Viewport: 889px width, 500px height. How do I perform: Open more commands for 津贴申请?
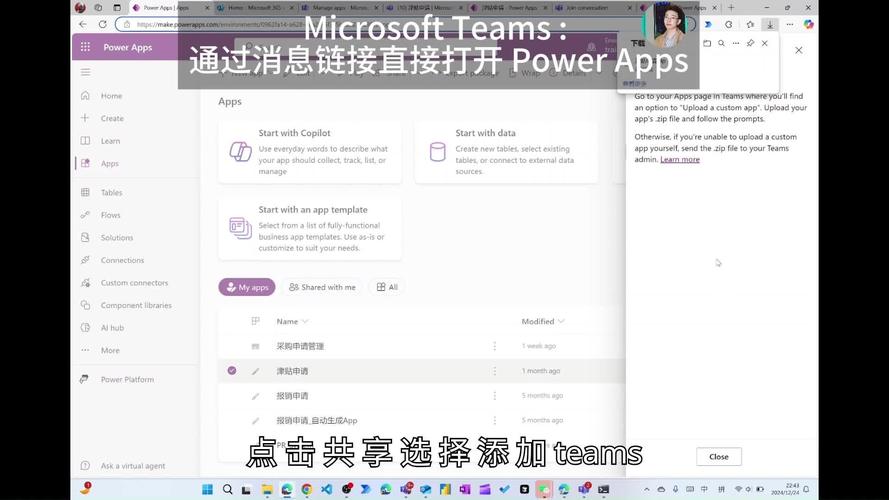[494, 371]
